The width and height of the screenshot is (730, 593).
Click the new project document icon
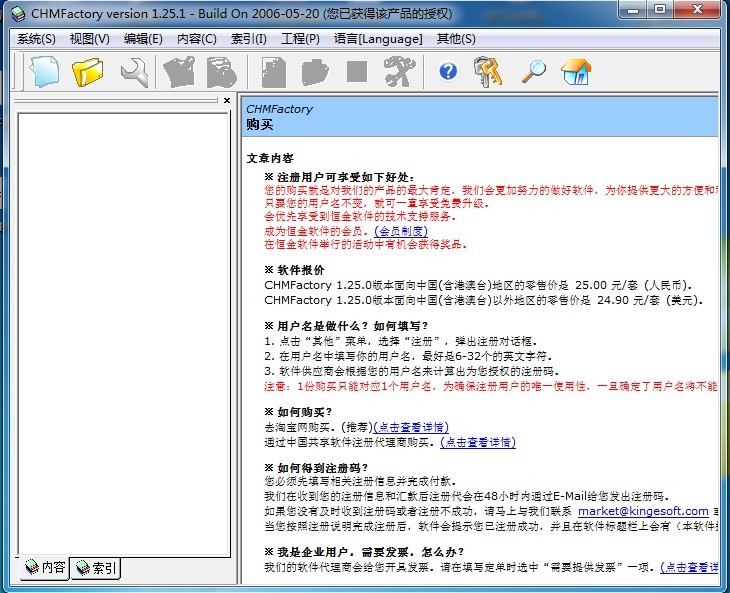(x=44, y=71)
